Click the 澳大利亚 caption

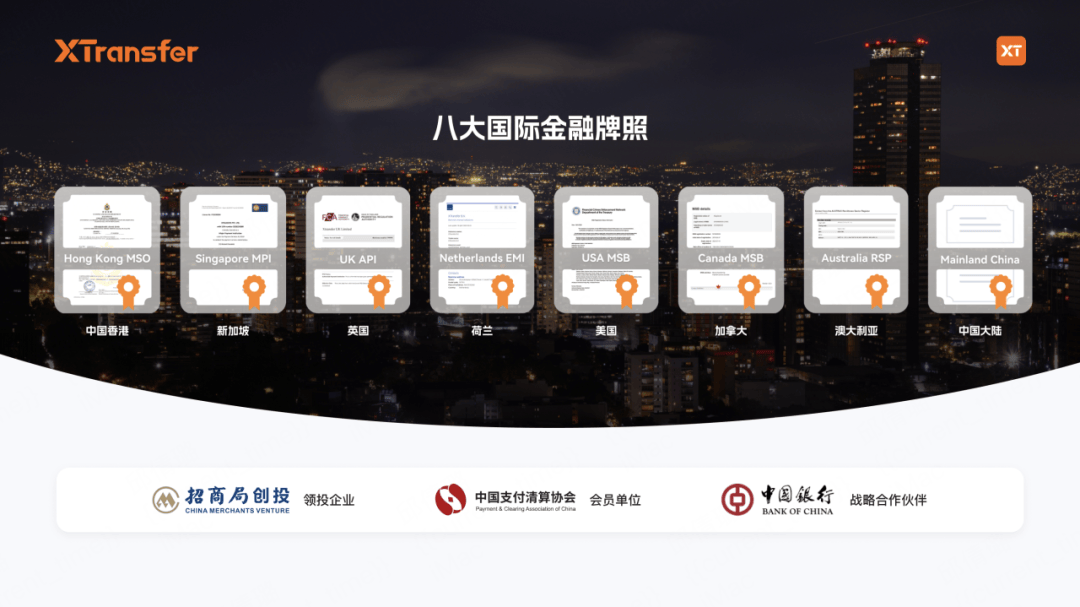(856, 331)
